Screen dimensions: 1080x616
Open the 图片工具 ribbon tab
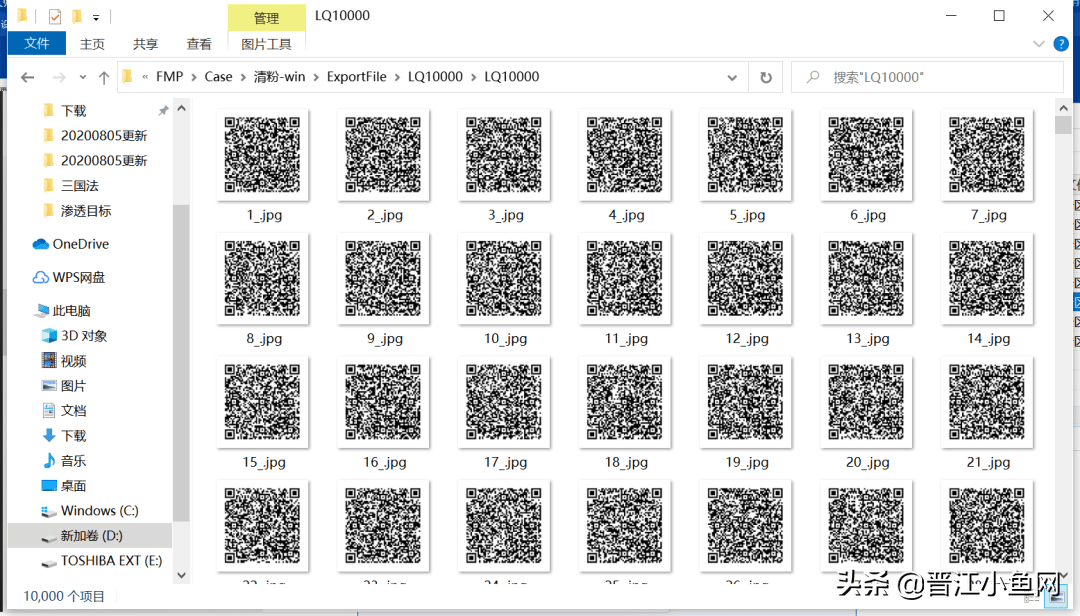pyautogui.click(x=267, y=44)
